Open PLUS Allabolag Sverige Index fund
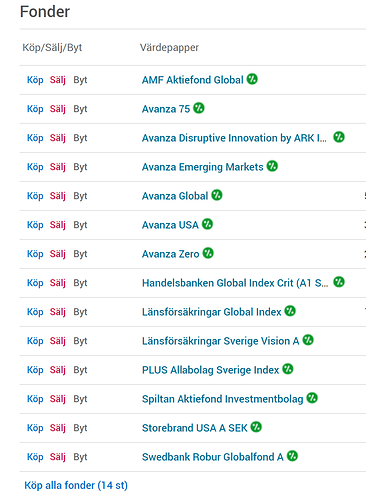 pyautogui.click(x=210, y=370)
